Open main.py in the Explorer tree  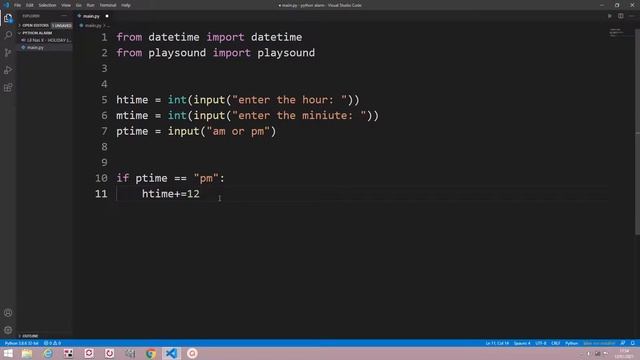tap(35, 47)
